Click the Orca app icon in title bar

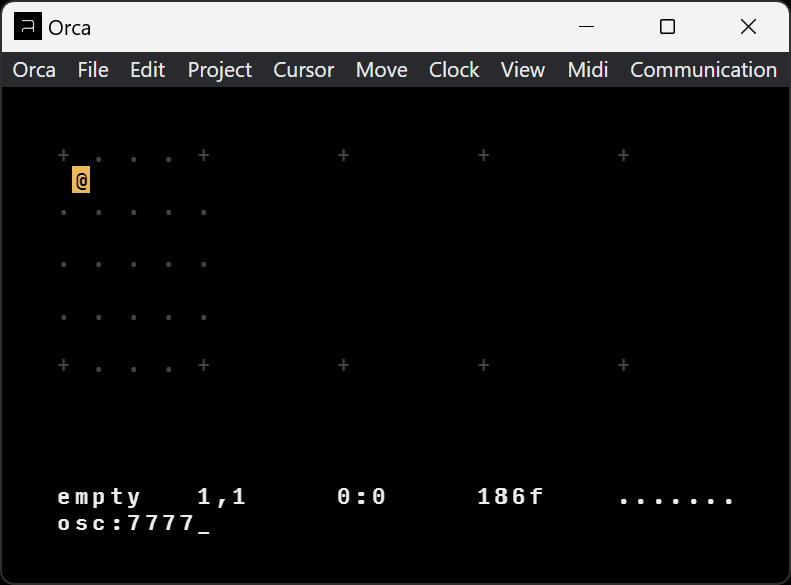28,26
